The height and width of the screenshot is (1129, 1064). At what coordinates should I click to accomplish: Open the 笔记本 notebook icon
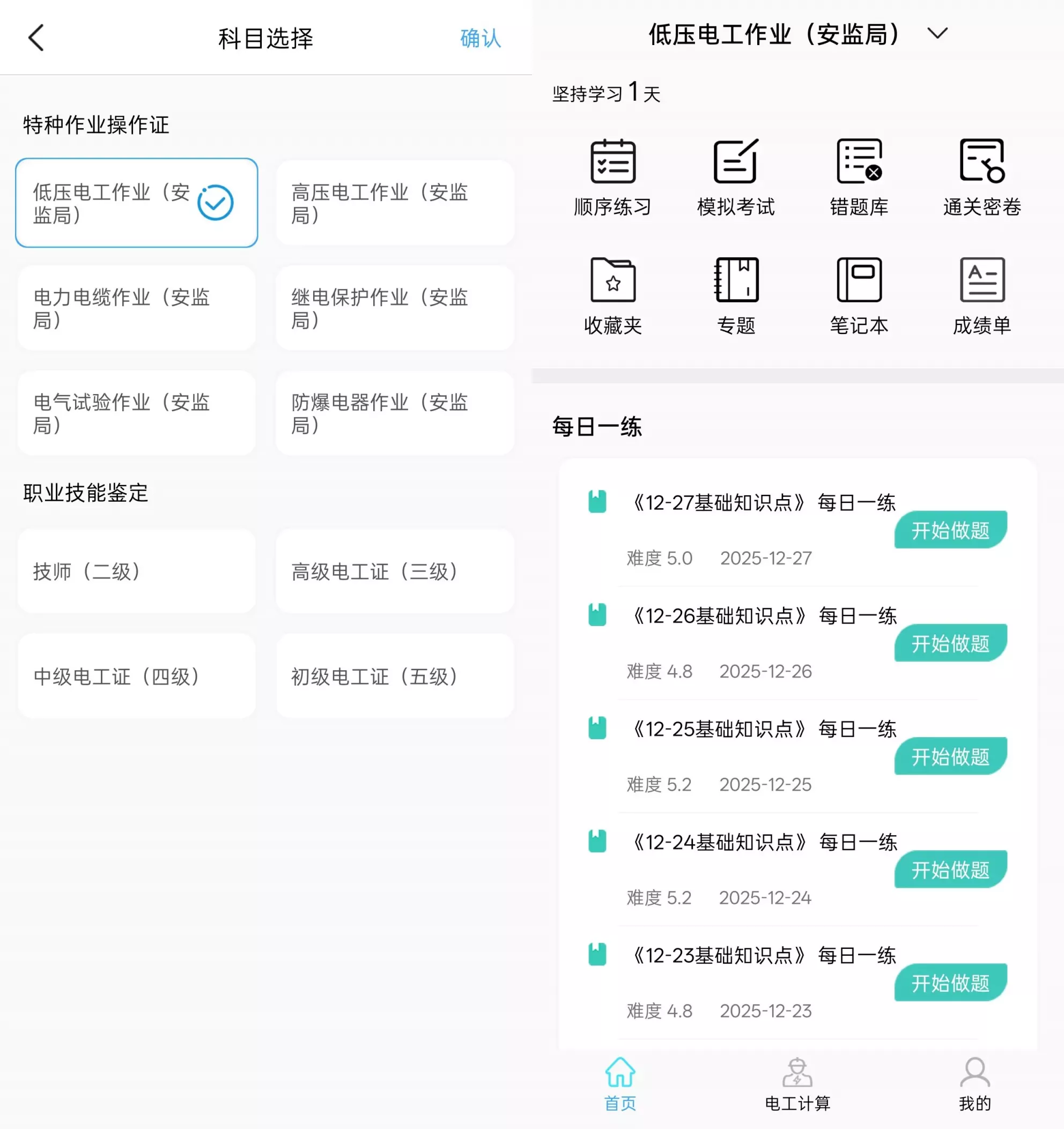[x=859, y=295]
